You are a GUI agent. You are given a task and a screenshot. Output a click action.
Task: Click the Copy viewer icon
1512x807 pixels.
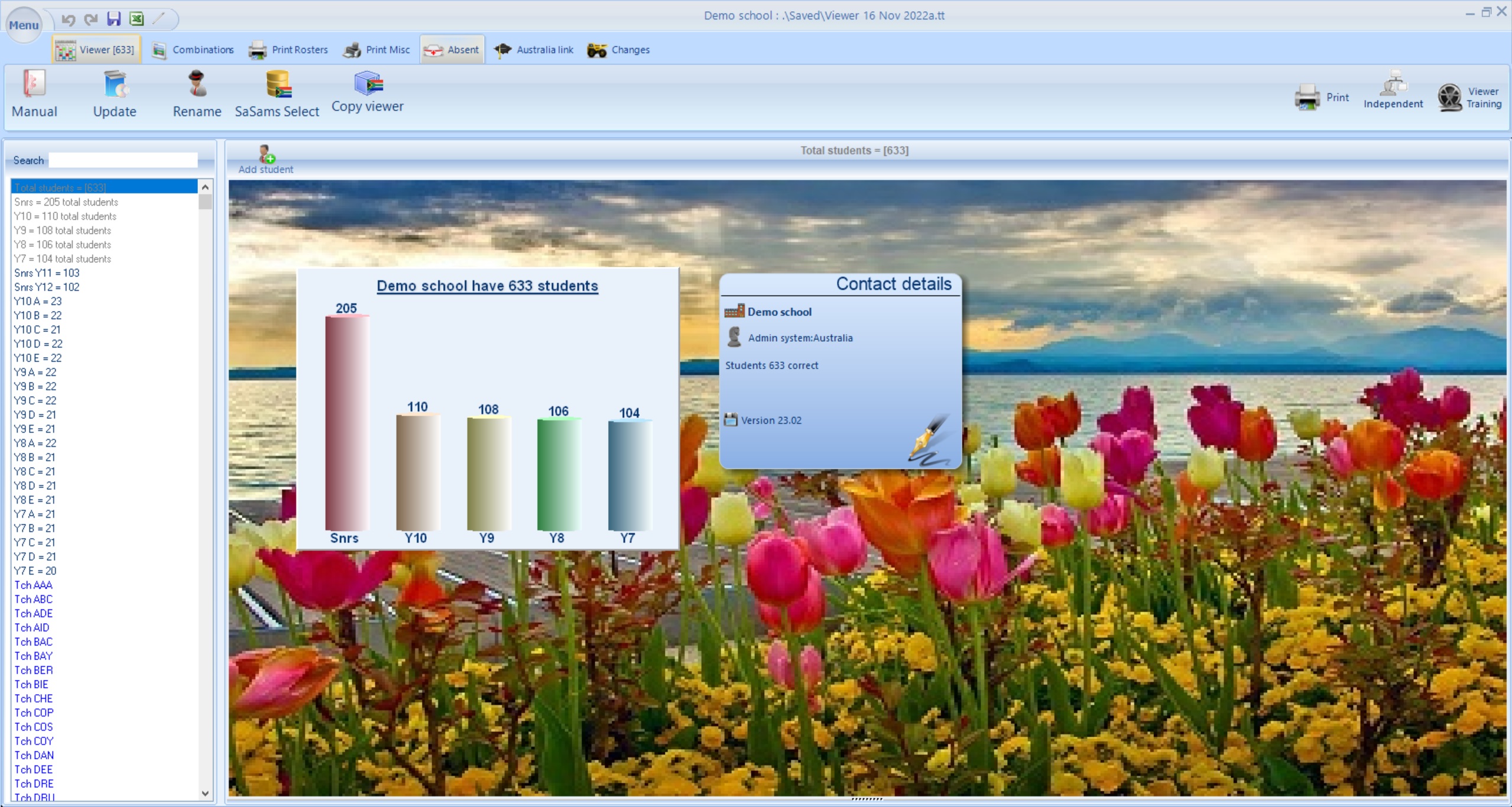tap(368, 83)
